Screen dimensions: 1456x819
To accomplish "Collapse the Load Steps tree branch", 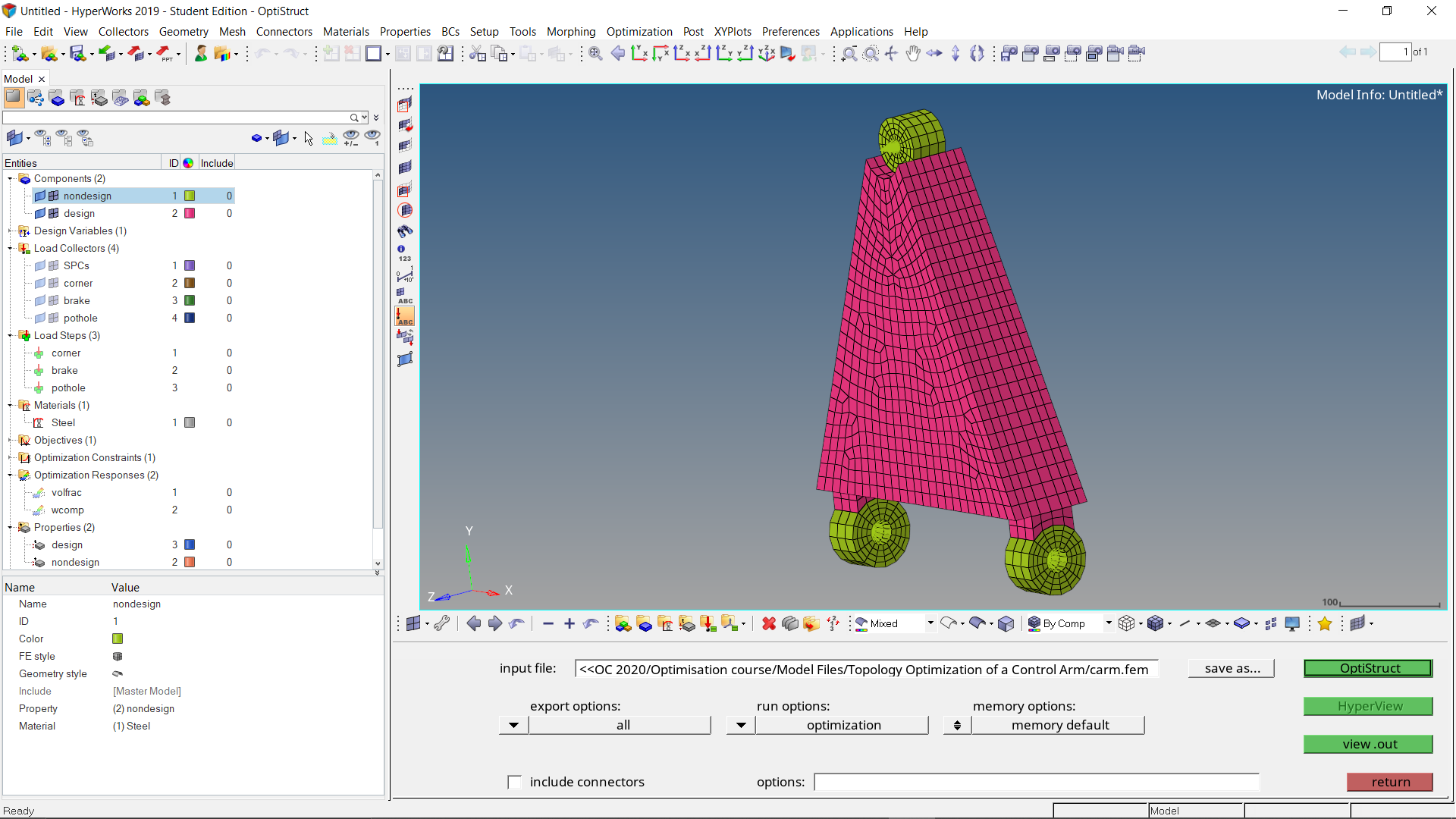I will tap(10, 335).
